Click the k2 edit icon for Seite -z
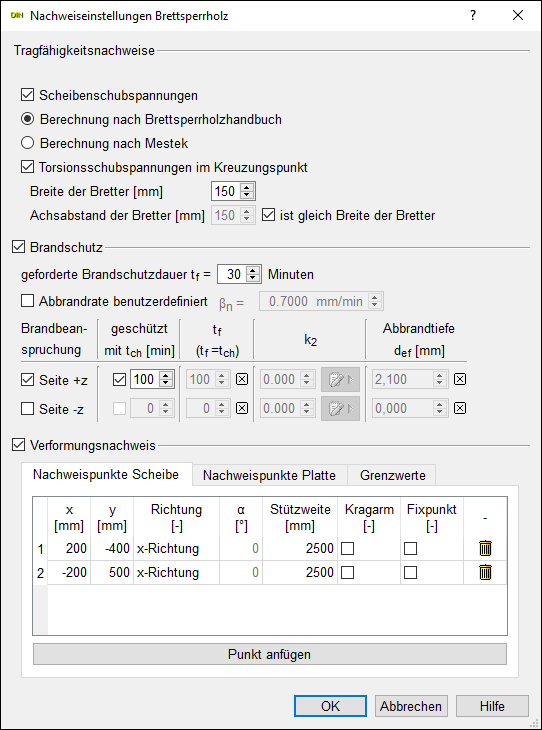Screen dimensions: 542x730 click(x=340, y=409)
